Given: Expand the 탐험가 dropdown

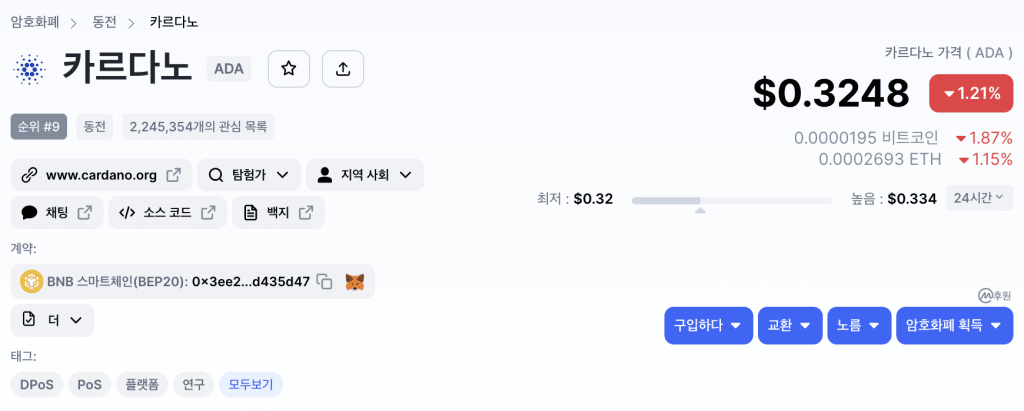Looking at the screenshot, I should [x=249, y=175].
